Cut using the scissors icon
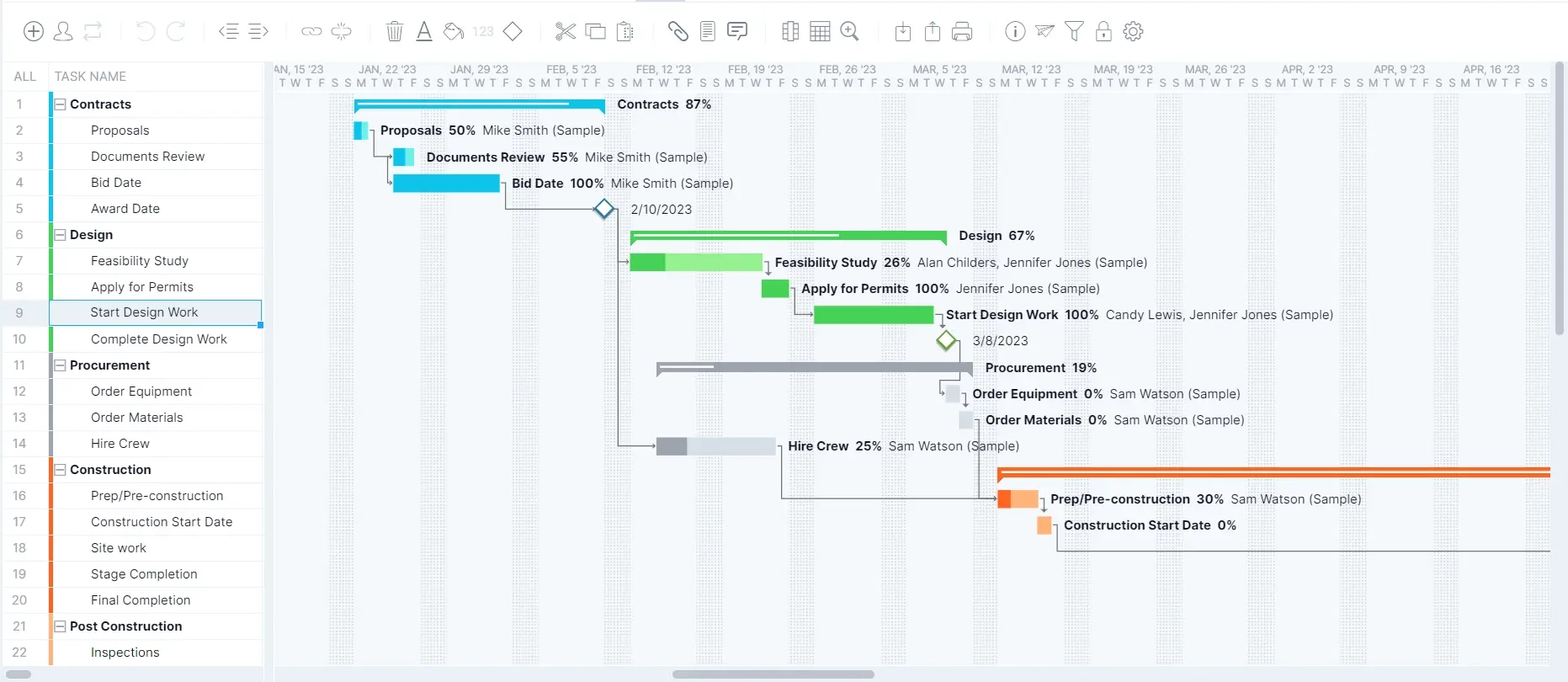The height and width of the screenshot is (682, 1568). click(565, 31)
